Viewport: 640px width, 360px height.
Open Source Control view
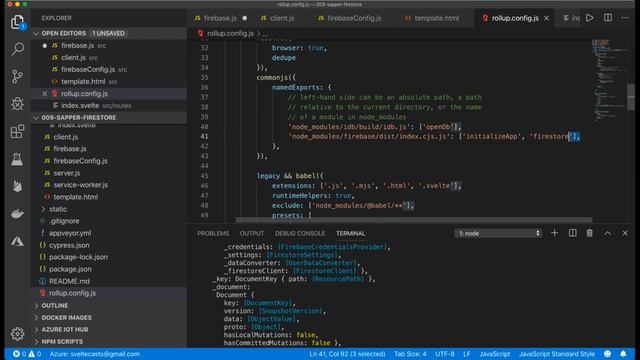pos(17,76)
